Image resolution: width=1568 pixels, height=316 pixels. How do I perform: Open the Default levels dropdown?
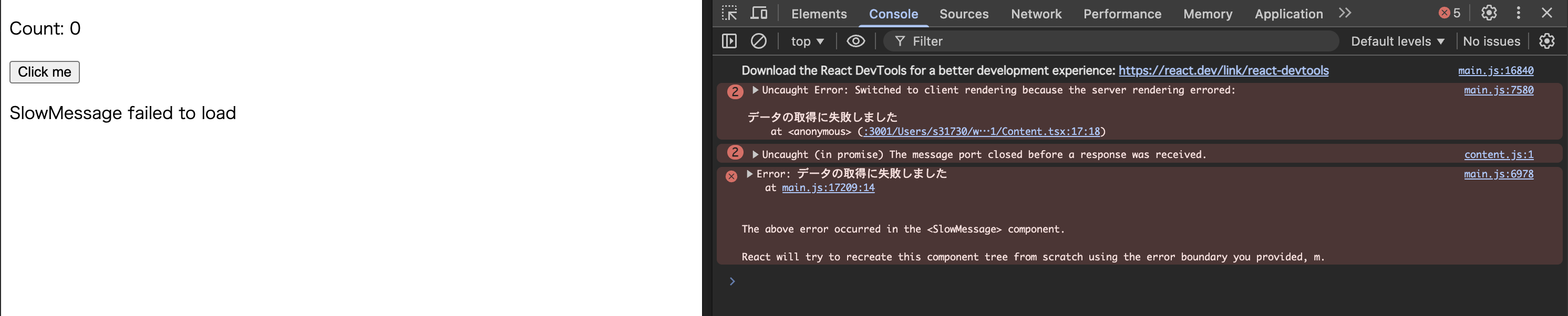click(x=1397, y=41)
